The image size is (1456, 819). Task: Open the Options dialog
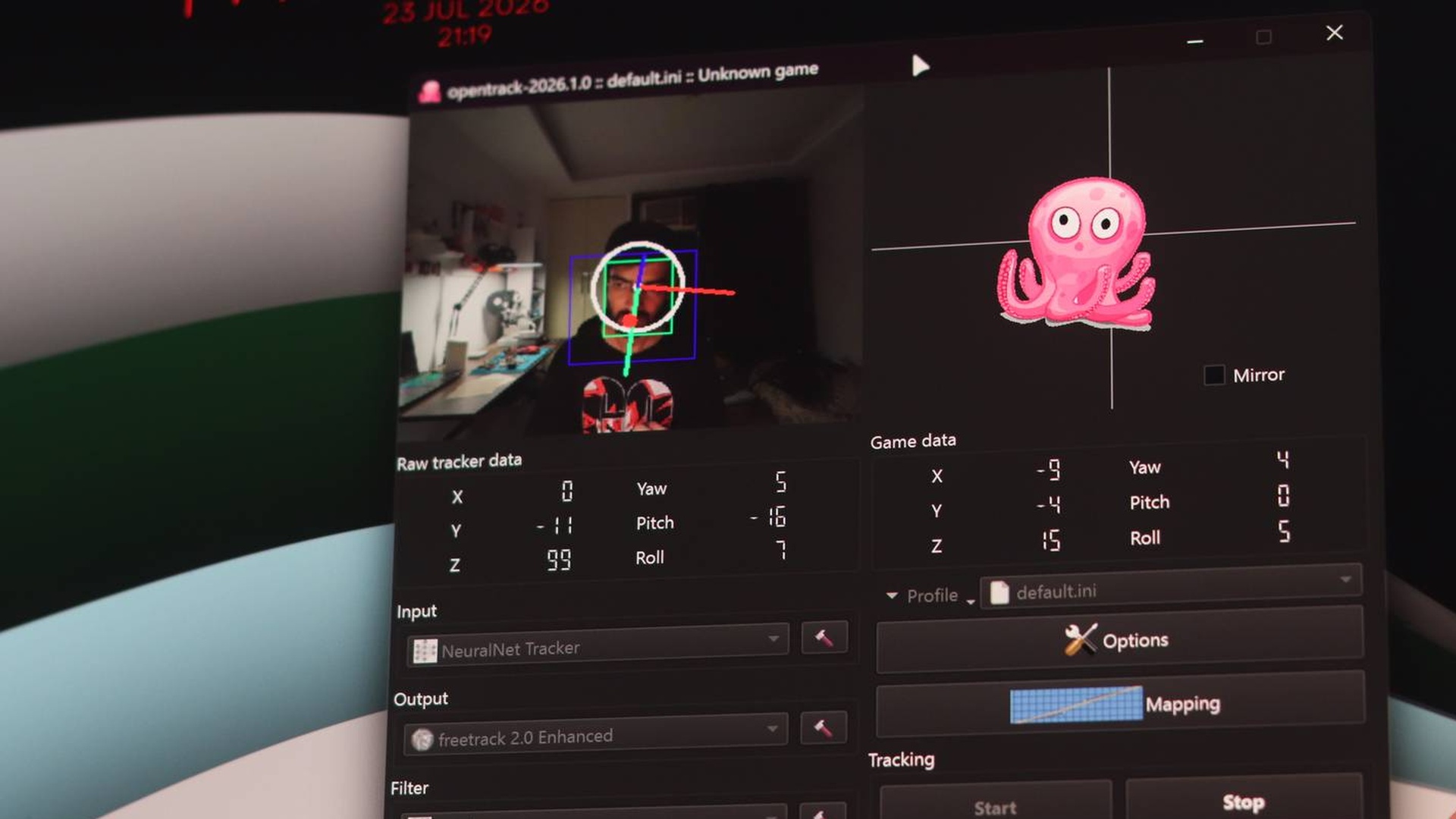pos(1120,640)
